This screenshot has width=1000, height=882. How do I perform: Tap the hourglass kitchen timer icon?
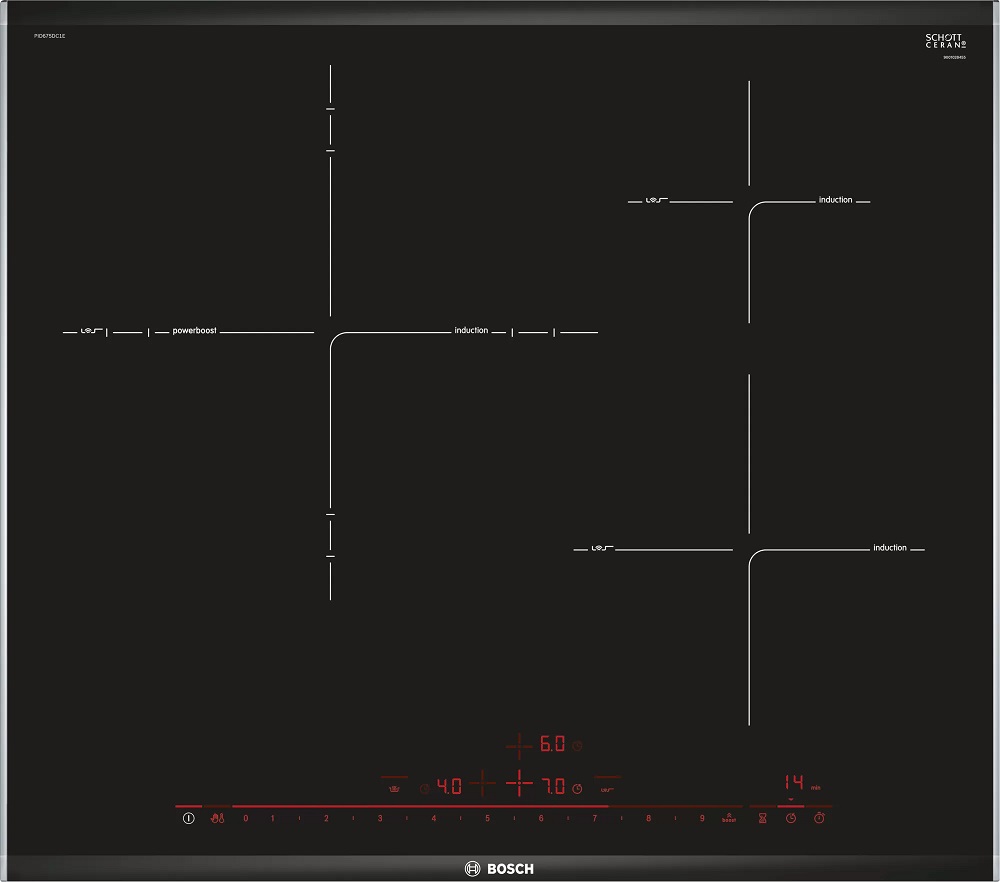(x=762, y=819)
